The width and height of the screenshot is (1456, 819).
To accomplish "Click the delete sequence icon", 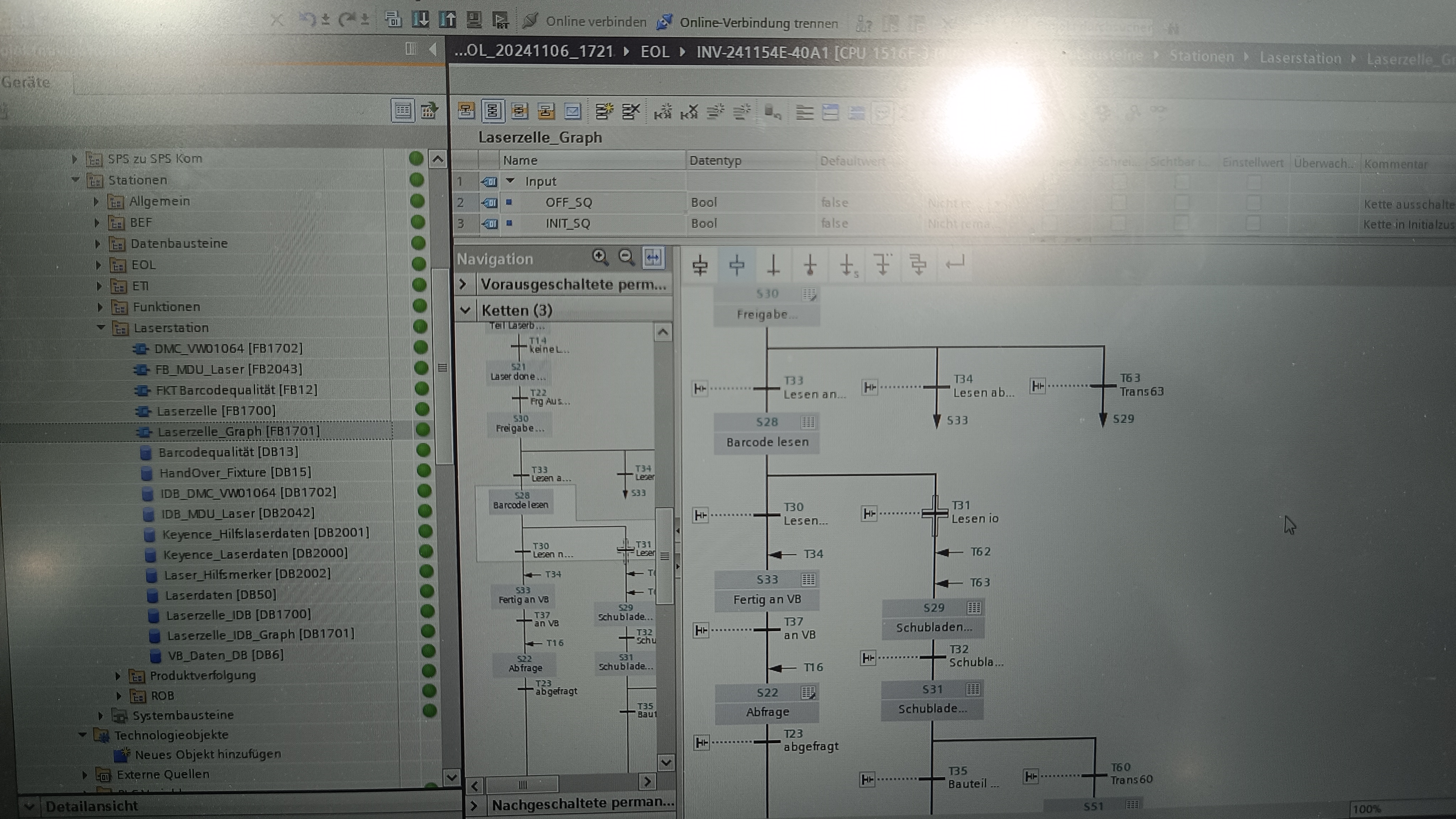I will (630, 111).
